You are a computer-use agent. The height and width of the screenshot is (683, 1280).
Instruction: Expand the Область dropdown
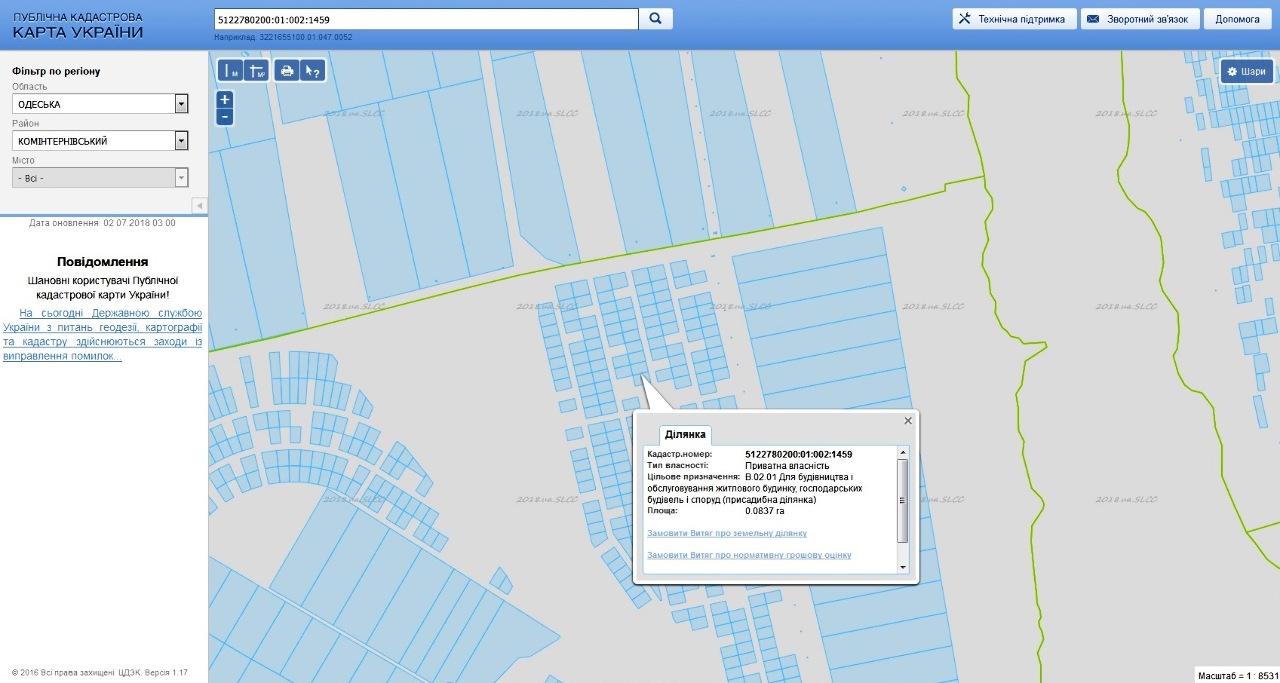click(x=181, y=104)
